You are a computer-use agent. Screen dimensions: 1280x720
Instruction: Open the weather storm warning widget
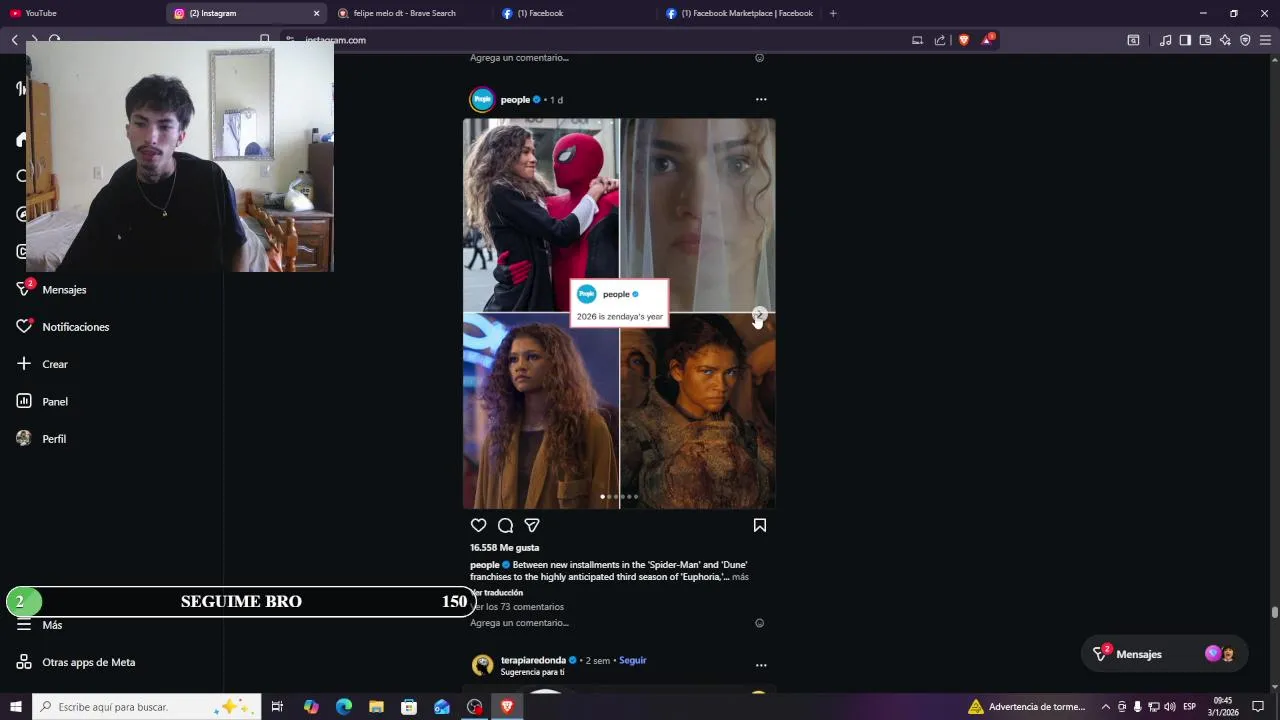pyautogui.click(x=1028, y=707)
